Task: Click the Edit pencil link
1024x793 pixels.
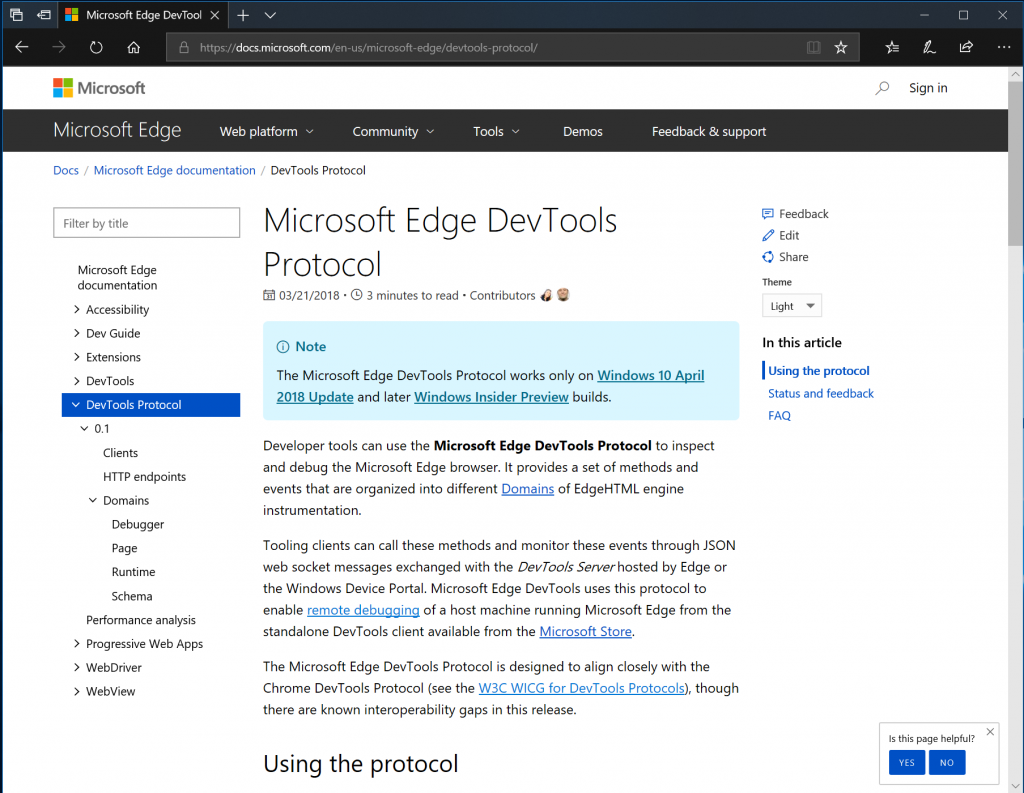Action: pos(780,235)
